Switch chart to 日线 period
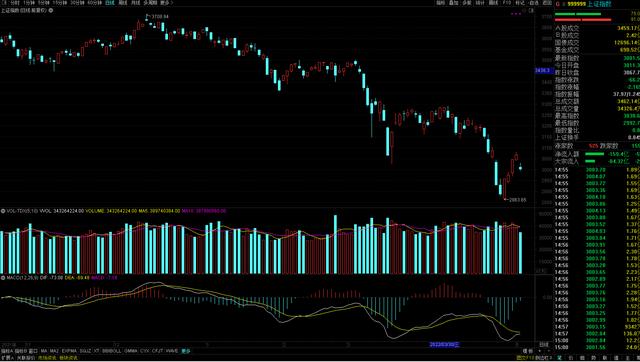This screenshot has width=640, height=362. [x=110, y=3]
